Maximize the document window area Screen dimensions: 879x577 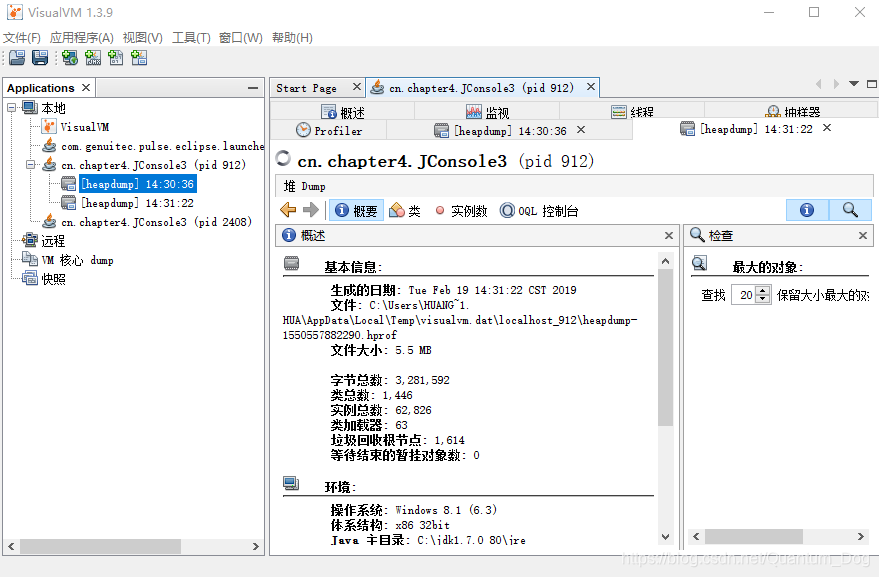(872, 84)
